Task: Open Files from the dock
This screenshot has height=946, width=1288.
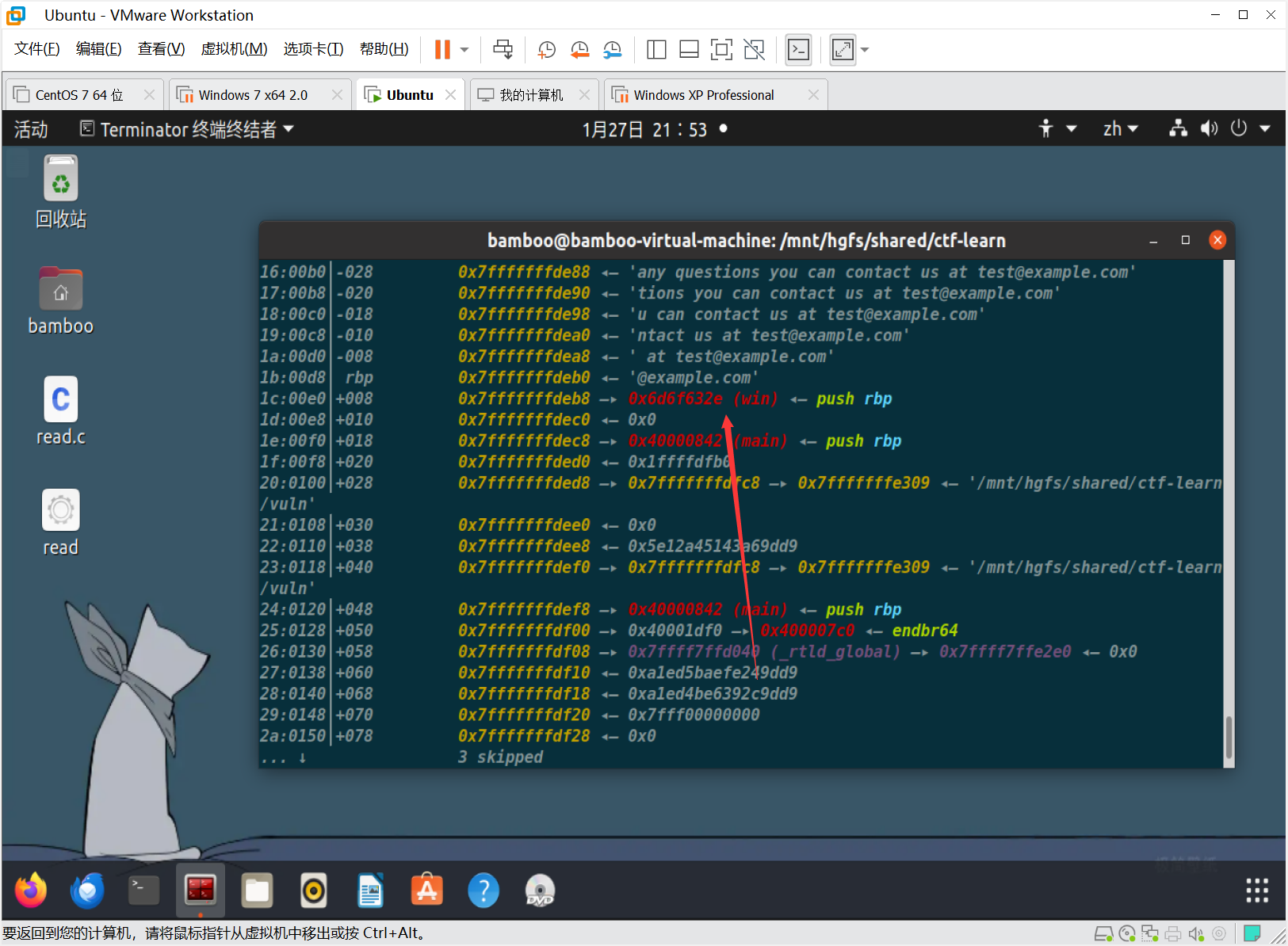Action: click(257, 891)
